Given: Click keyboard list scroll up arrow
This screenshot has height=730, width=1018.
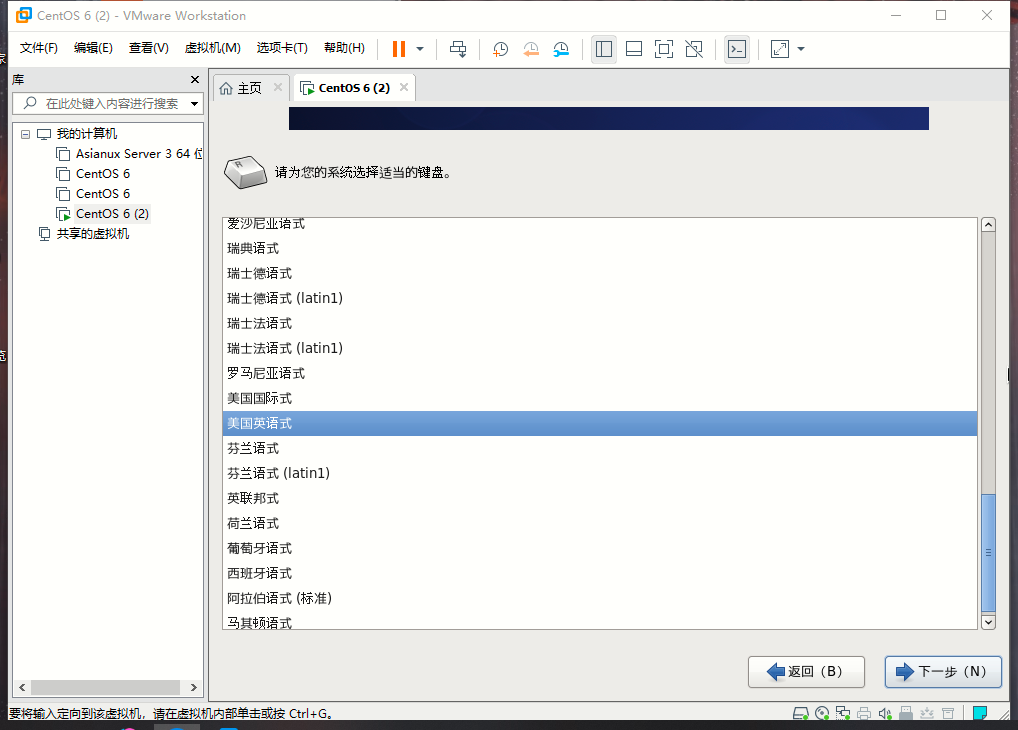Looking at the screenshot, I should click(988, 225).
